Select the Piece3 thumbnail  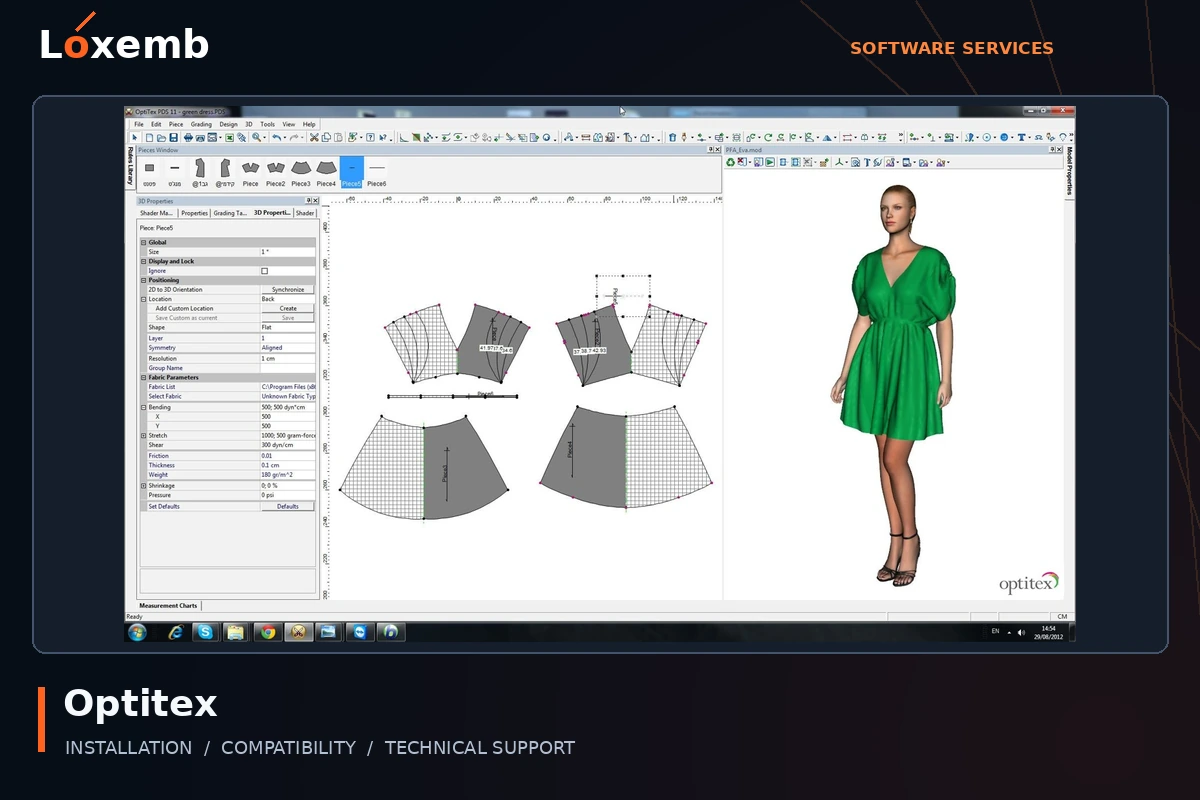[301, 172]
